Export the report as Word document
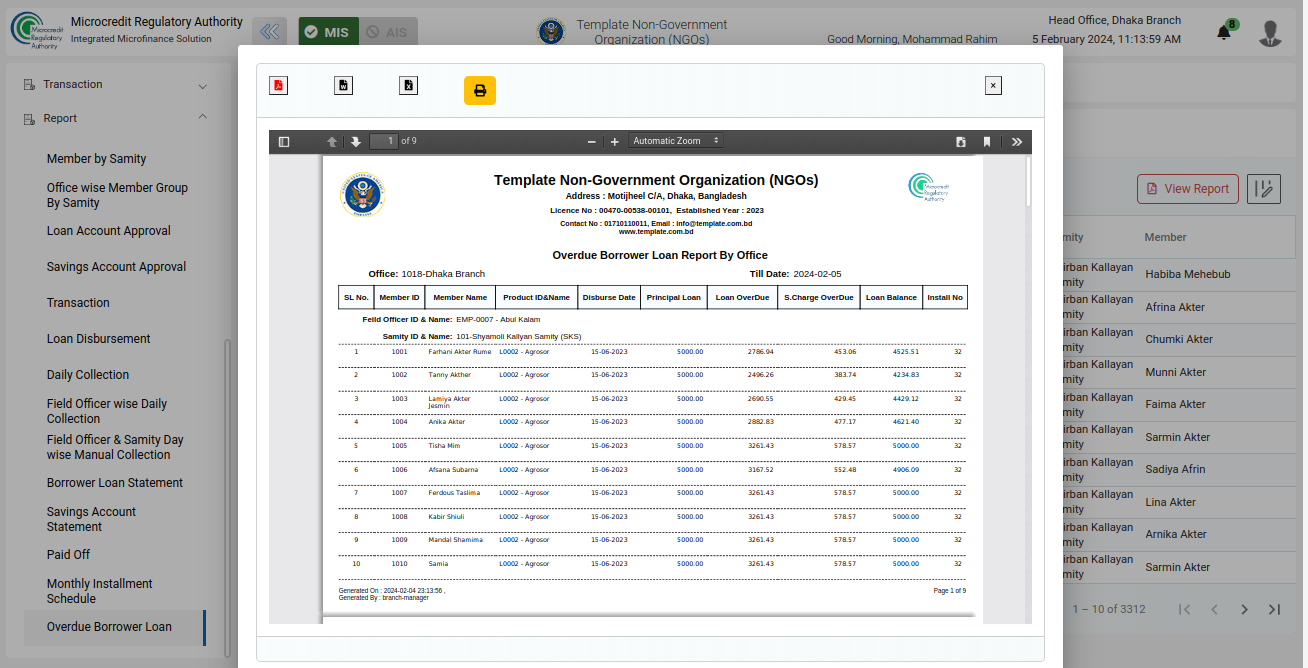This screenshot has width=1308, height=668. coord(343,86)
